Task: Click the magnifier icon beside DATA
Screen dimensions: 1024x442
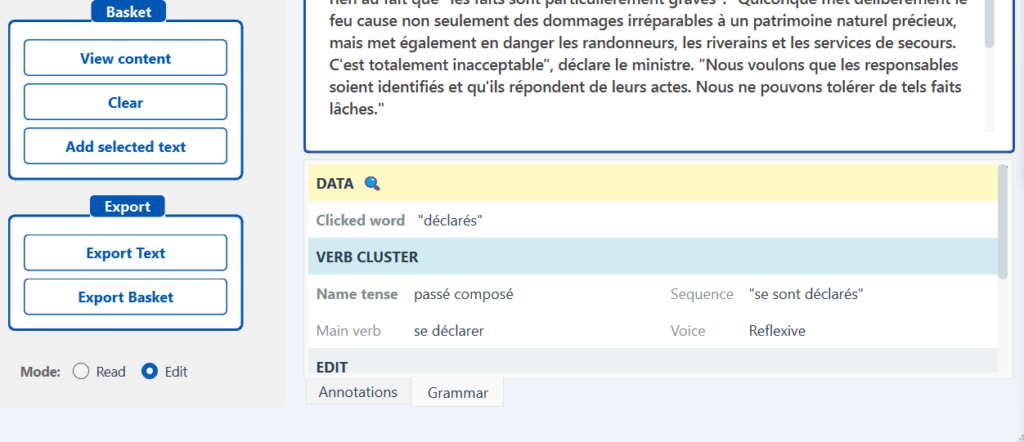Action: [x=372, y=183]
